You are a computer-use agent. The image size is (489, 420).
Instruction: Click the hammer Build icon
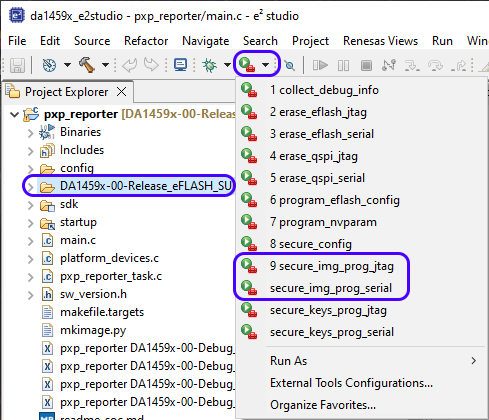(87, 65)
